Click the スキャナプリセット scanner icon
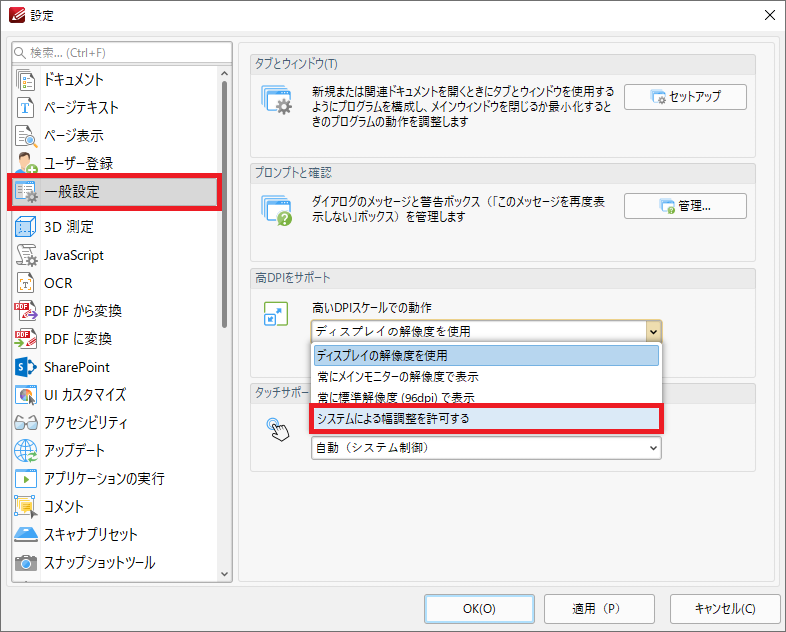 pyautogui.click(x=26, y=535)
